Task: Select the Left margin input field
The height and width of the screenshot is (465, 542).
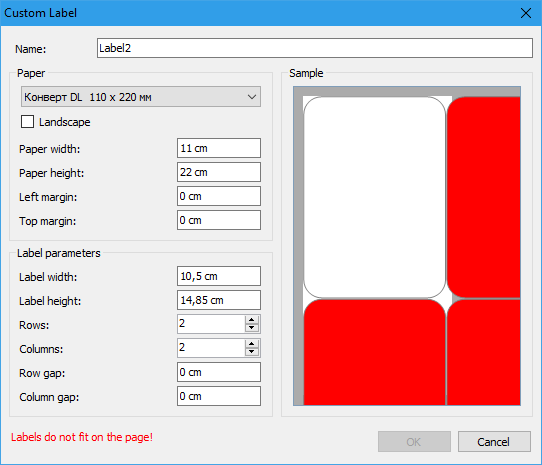Action: [219, 196]
